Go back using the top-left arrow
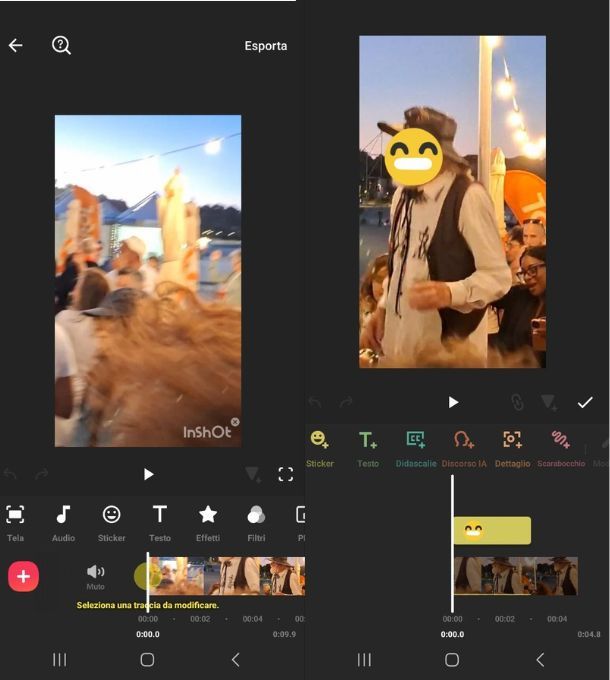This screenshot has height=680, width=610. (16, 45)
